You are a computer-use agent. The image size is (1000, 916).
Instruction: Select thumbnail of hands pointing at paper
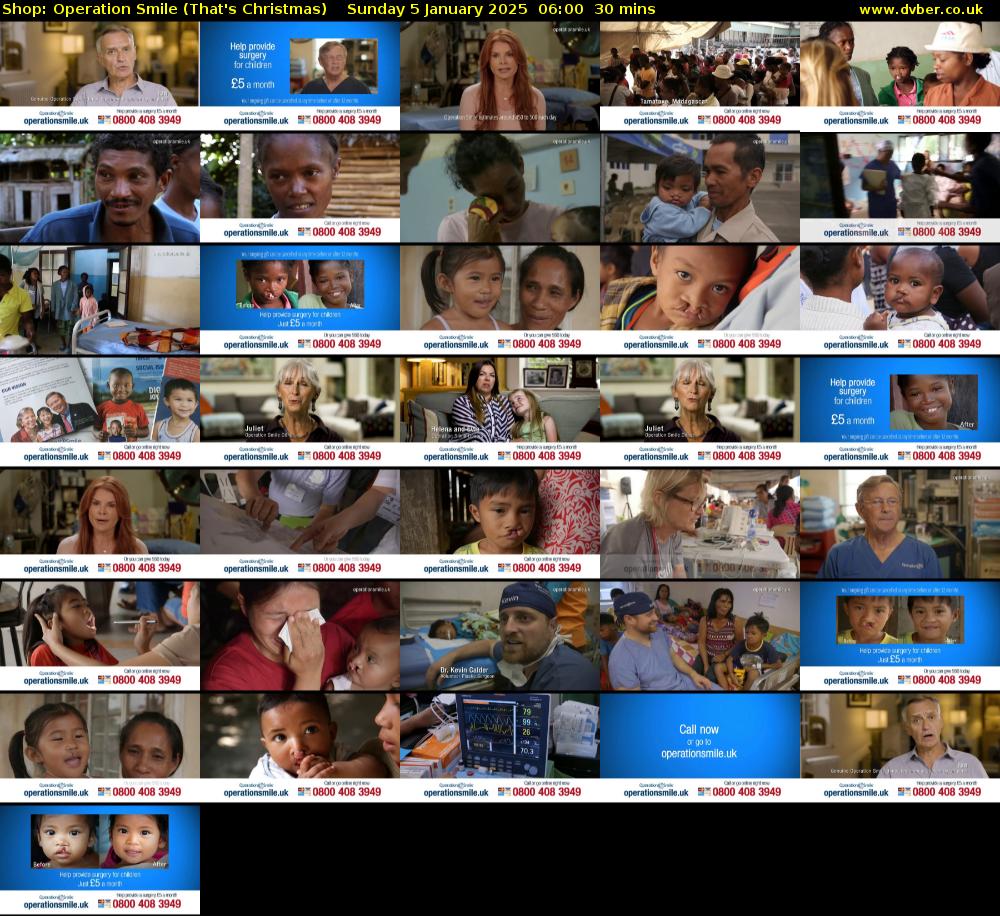(x=300, y=524)
